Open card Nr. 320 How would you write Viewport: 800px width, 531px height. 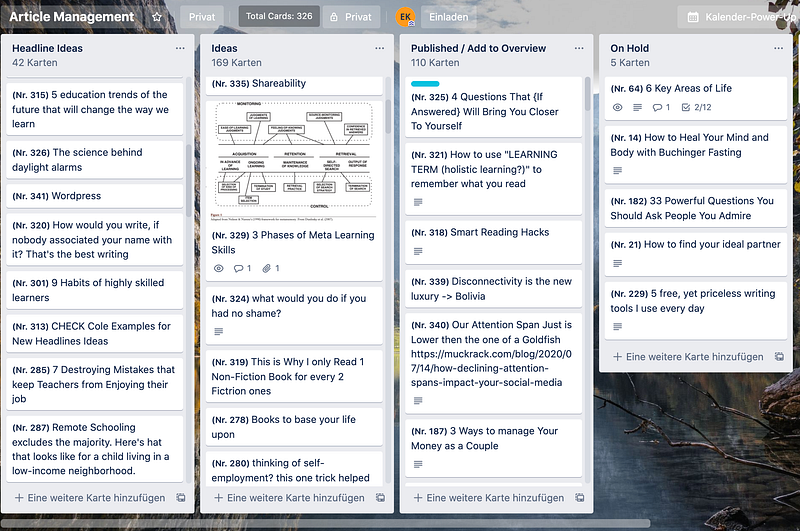point(94,240)
